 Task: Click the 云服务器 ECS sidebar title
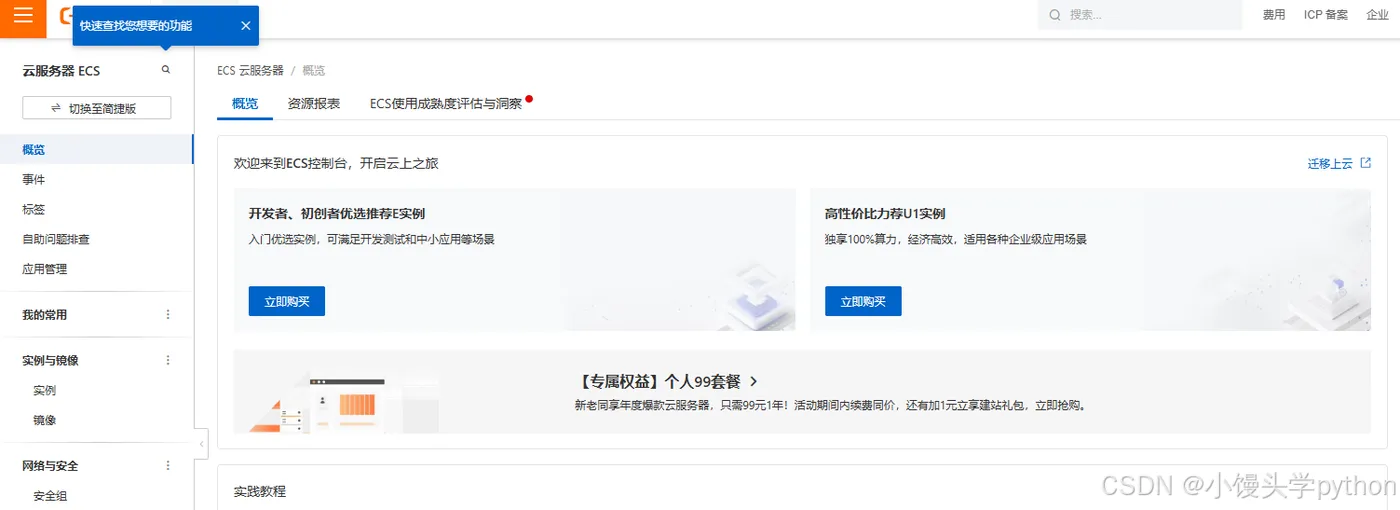coord(61,71)
